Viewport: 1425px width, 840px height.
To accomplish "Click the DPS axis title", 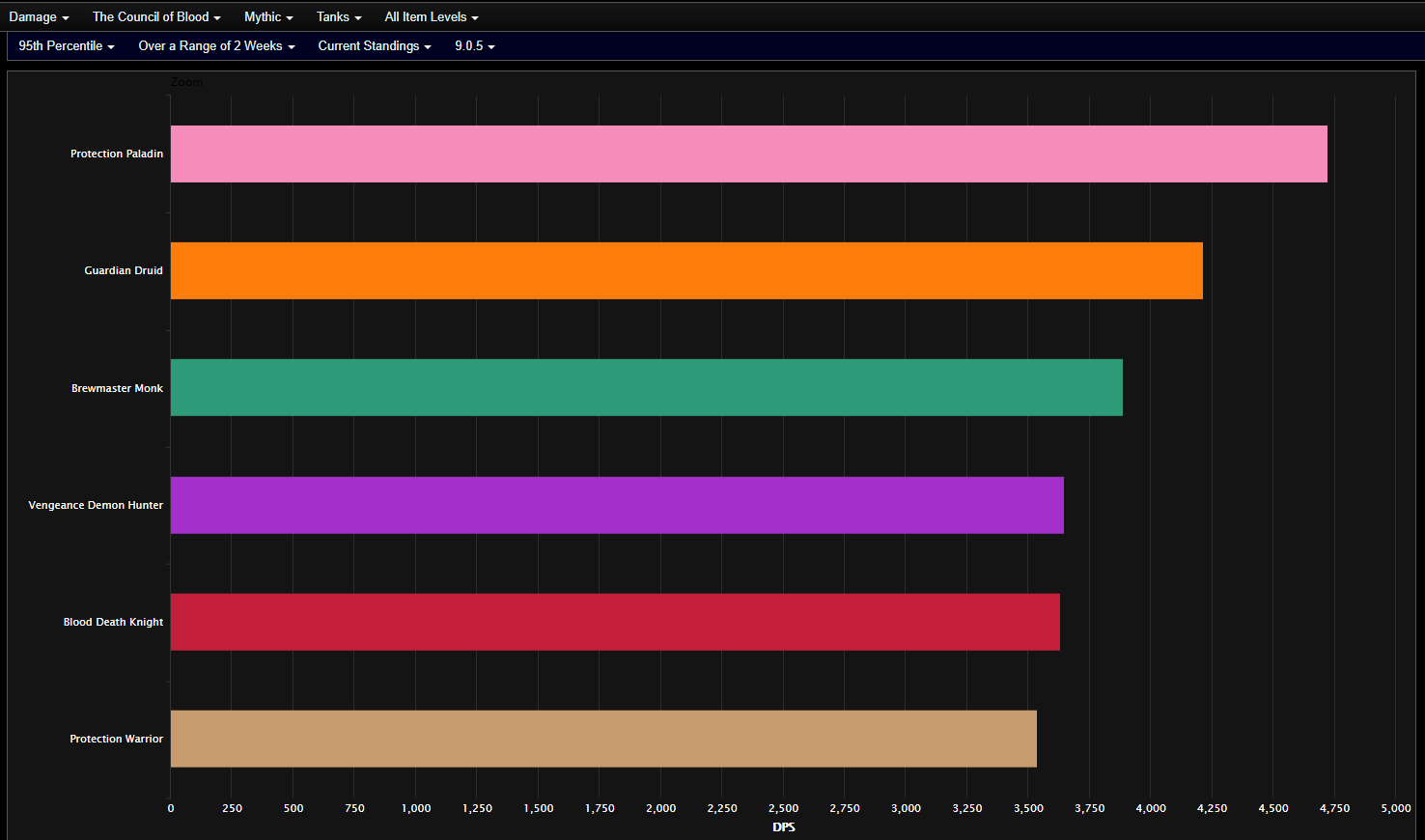I will pyautogui.click(x=784, y=827).
